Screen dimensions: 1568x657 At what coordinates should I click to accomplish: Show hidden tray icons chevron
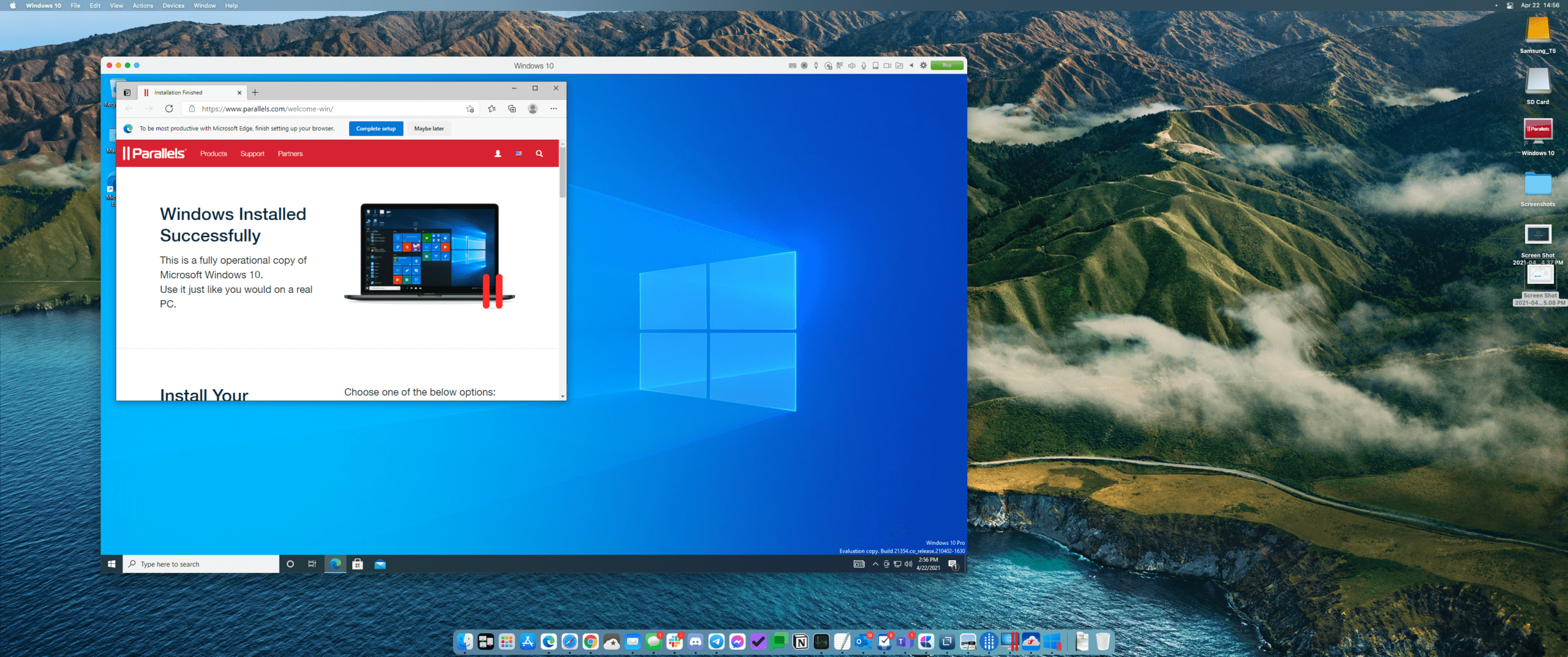875,564
